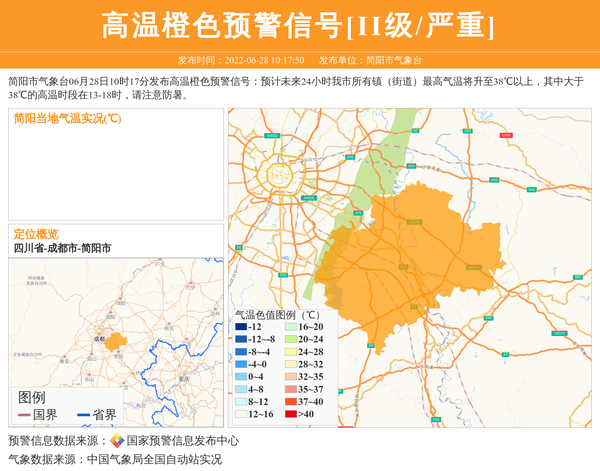Click the 0~4 light blue legend swatch
Screen dimensions: 600x471
241,377
